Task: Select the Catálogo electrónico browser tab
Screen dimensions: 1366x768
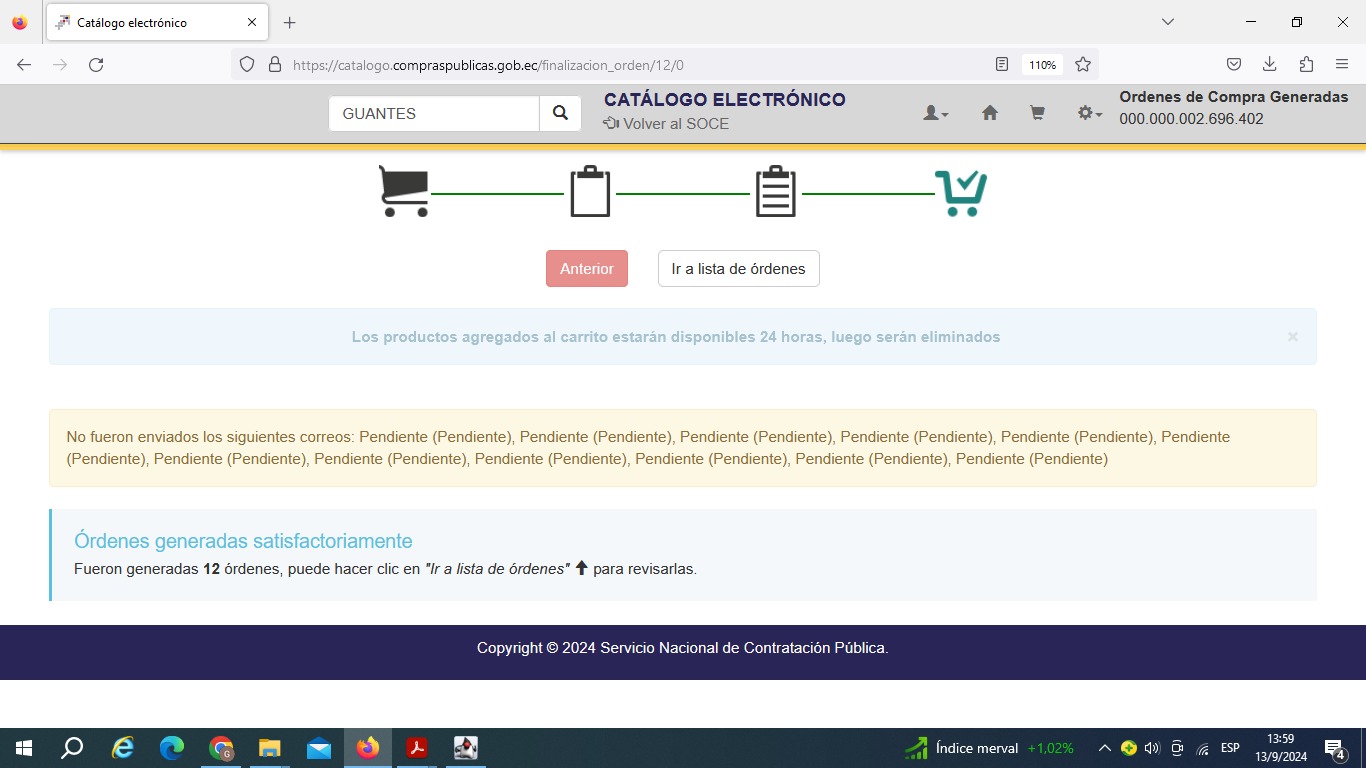Action: [150, 22]
